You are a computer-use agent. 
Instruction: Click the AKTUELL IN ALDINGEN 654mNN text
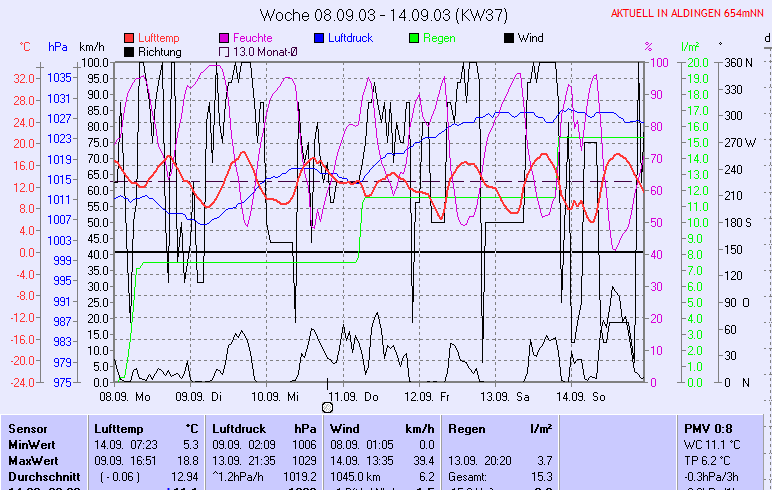point(689,14)
